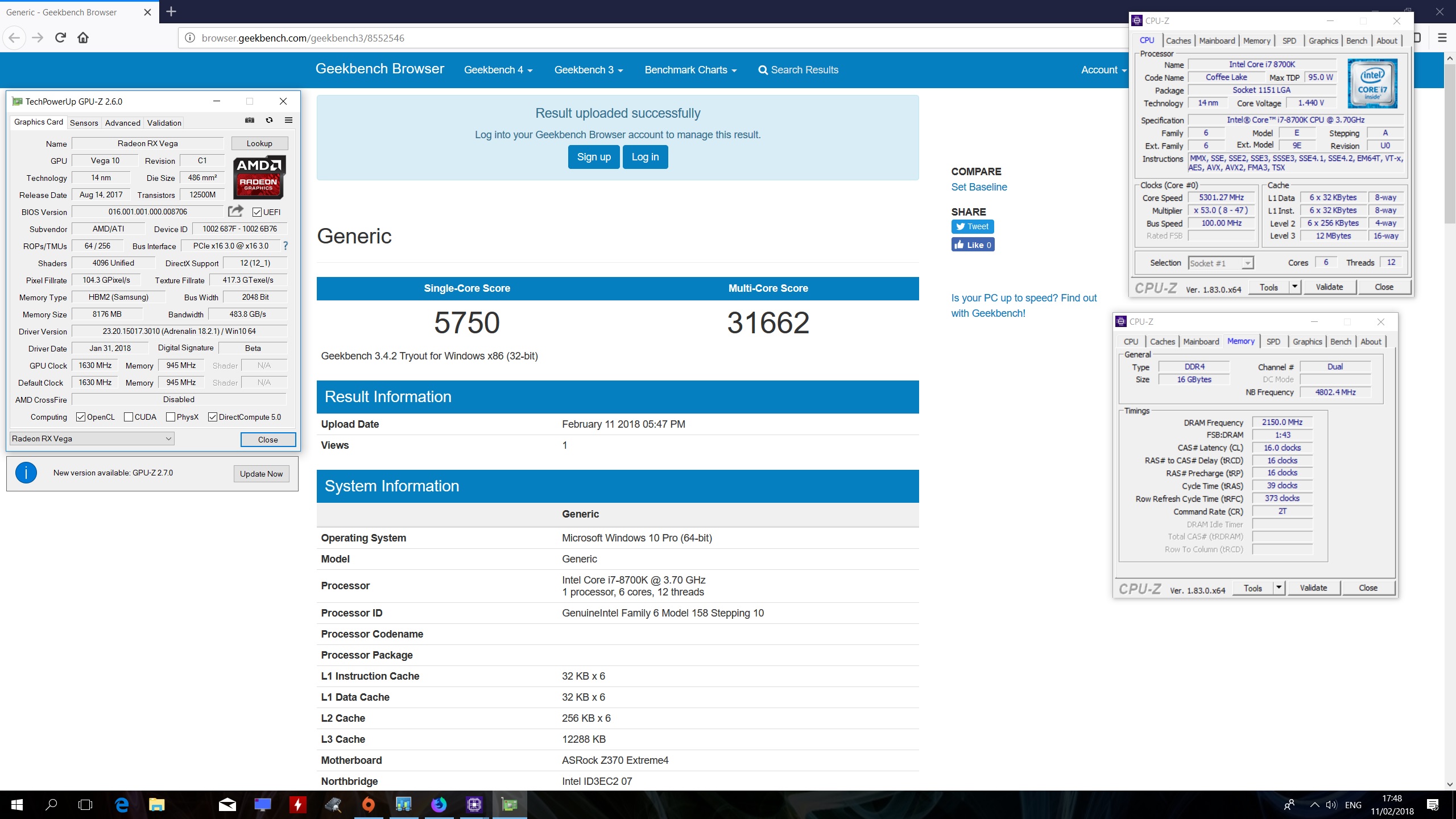Switch to CPU-Z taskbar icon

pyautogui.click(x=474, y=804)
